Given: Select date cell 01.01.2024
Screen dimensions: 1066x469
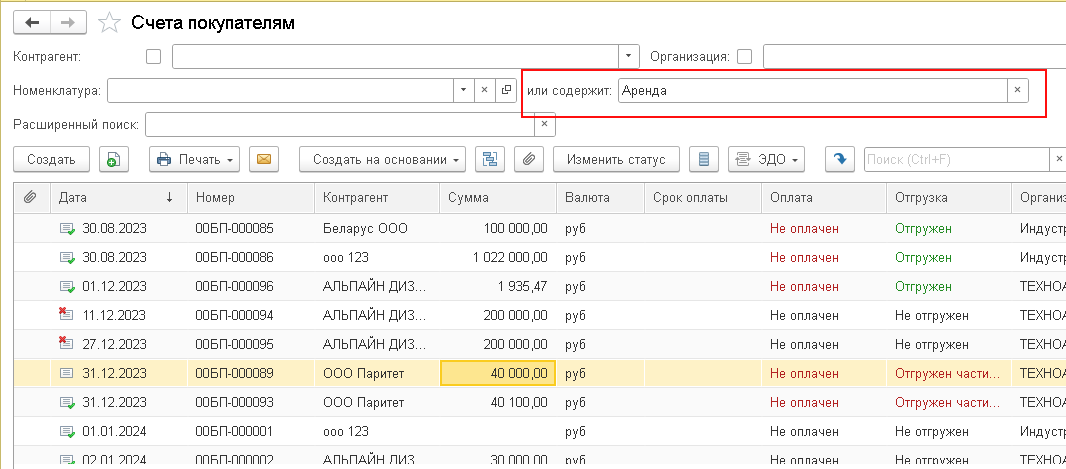Looking at the screenshot, I should [x=114, y=431].
